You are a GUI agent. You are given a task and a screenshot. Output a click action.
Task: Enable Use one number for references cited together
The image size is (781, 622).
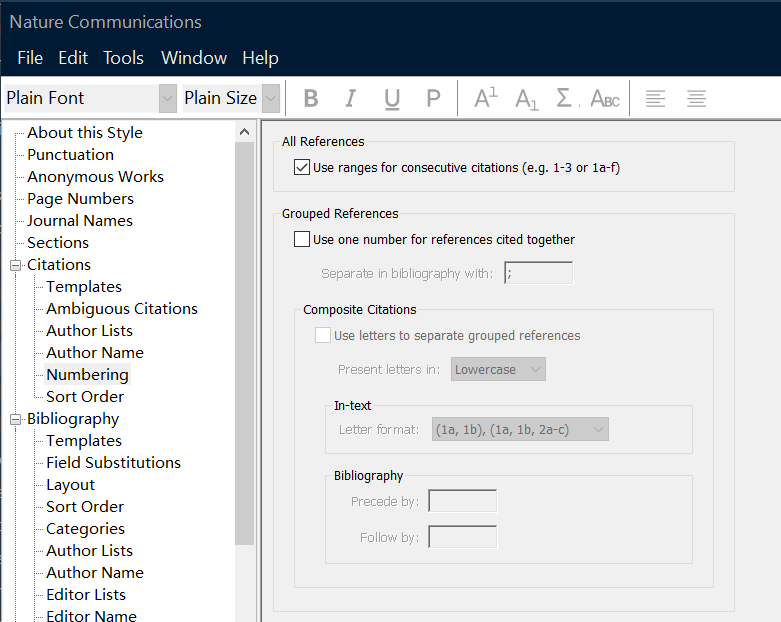[302, 239]
